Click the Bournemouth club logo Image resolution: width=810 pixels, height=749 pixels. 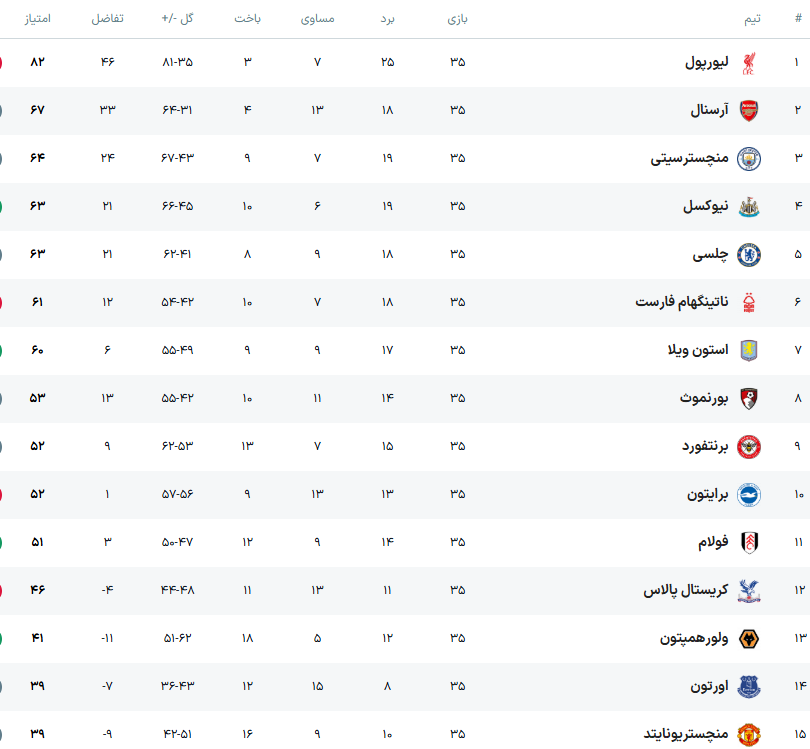[749, 399]
